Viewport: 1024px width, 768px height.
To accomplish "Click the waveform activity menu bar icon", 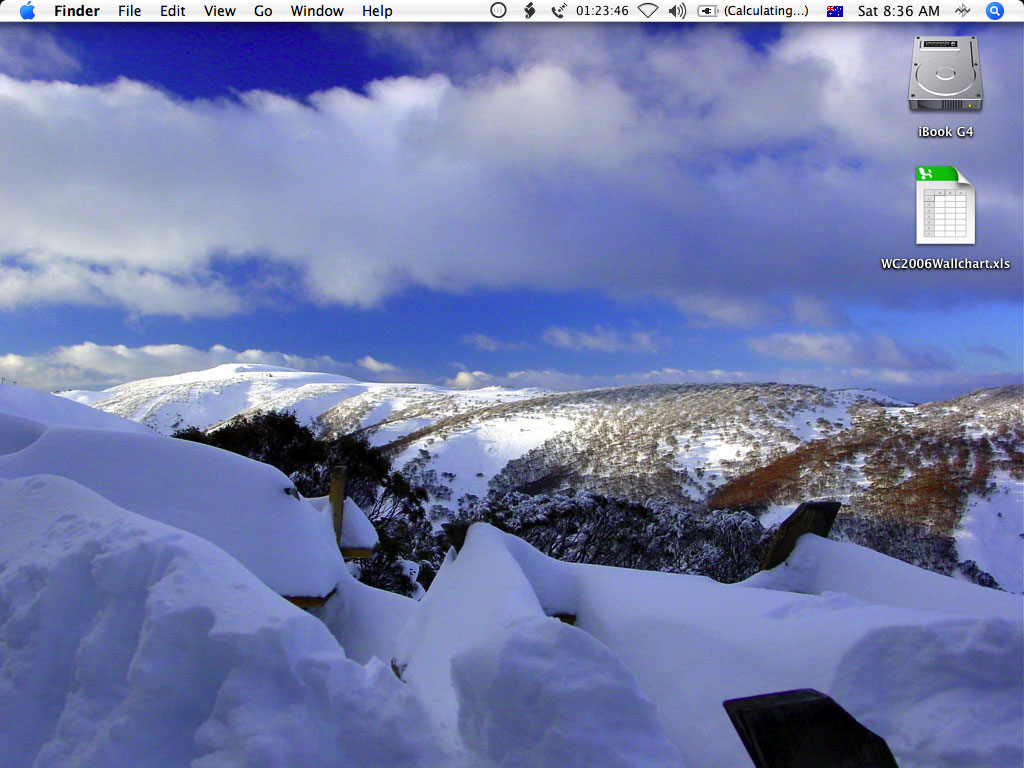I will coord(962,10).
